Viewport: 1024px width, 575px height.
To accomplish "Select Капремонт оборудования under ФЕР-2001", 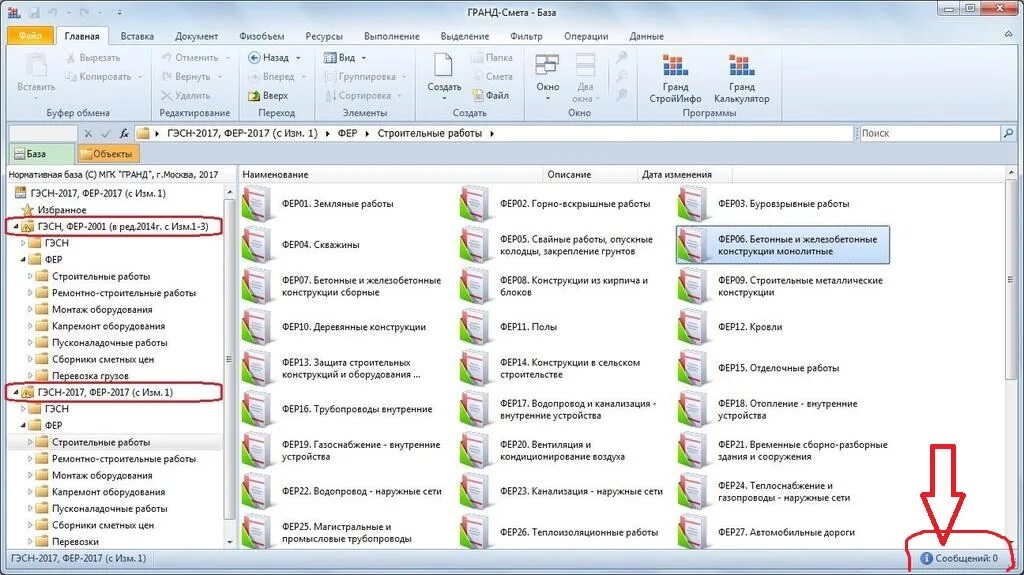I will [108, 326].
